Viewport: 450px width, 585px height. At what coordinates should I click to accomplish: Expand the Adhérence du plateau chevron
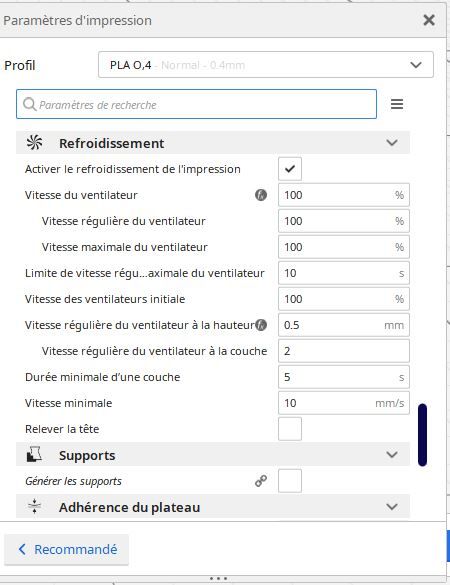tap(392, 507)
